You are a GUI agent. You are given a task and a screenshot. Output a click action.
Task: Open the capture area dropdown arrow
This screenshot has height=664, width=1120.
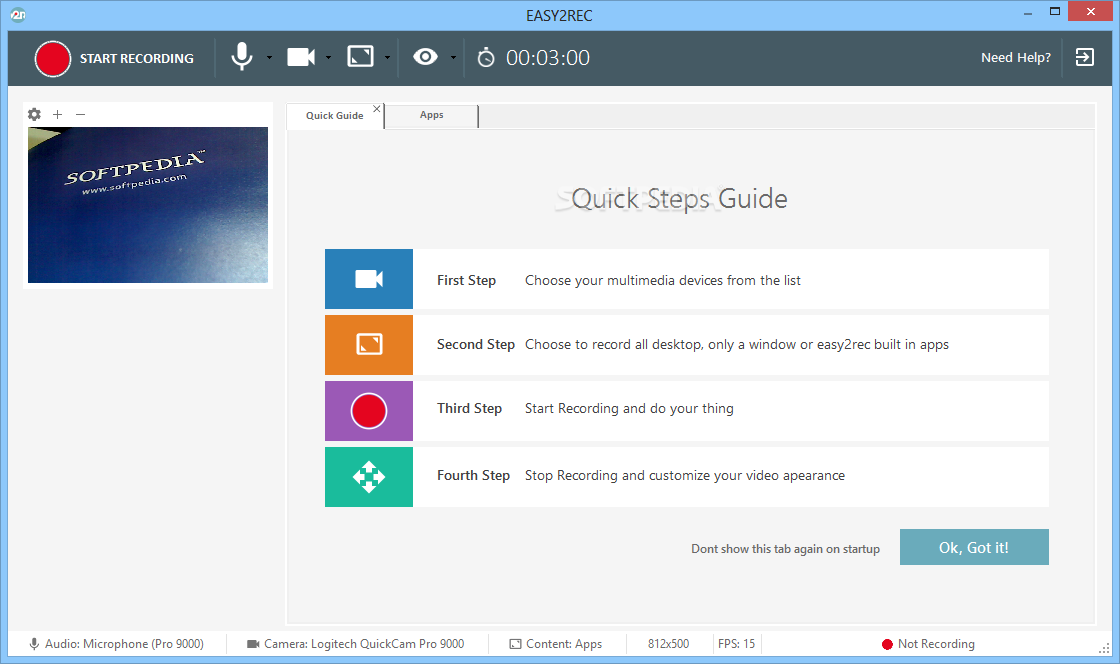tap(387, 57)
